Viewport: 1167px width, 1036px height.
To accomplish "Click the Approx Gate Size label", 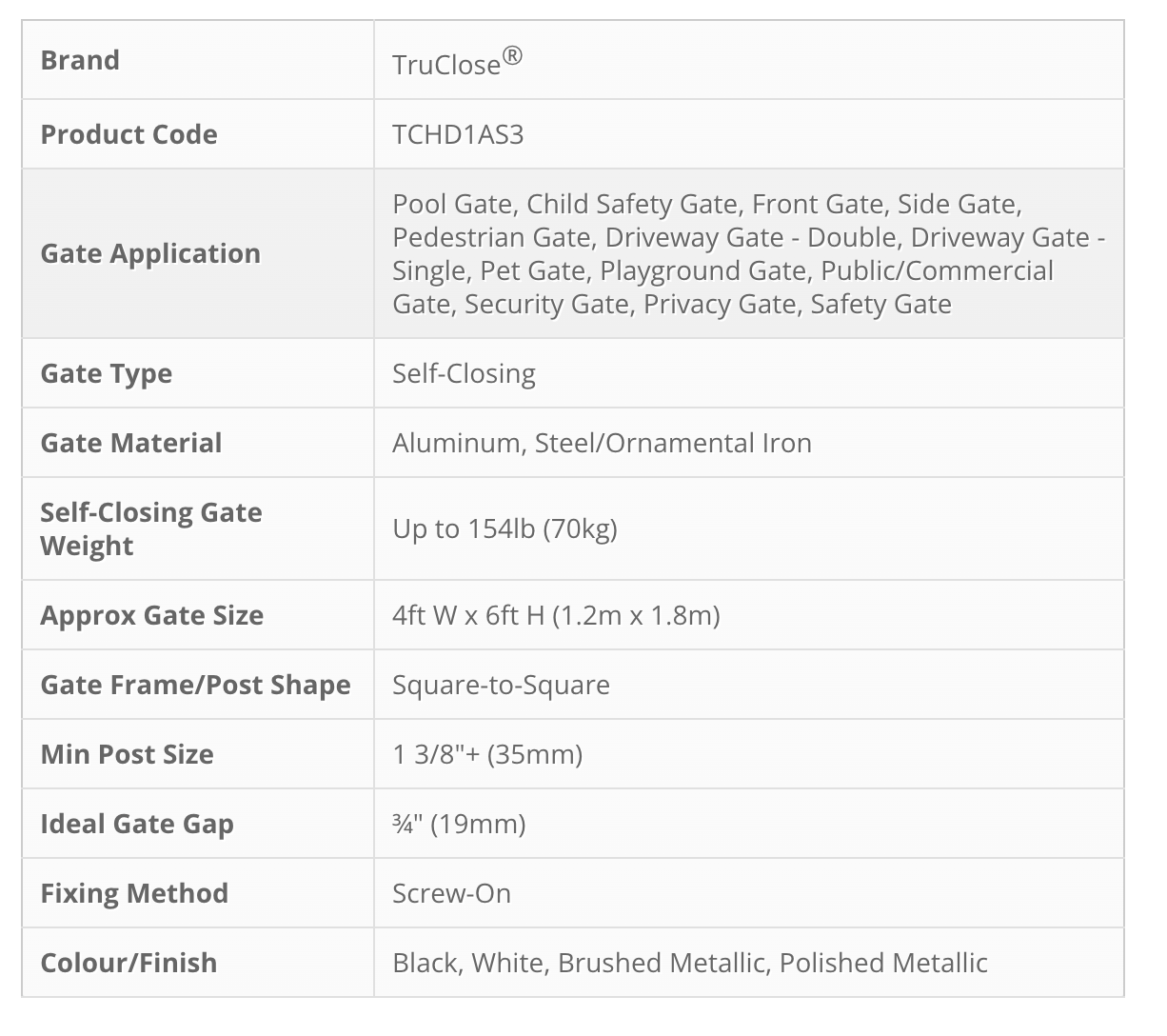I will coord(152,615).
